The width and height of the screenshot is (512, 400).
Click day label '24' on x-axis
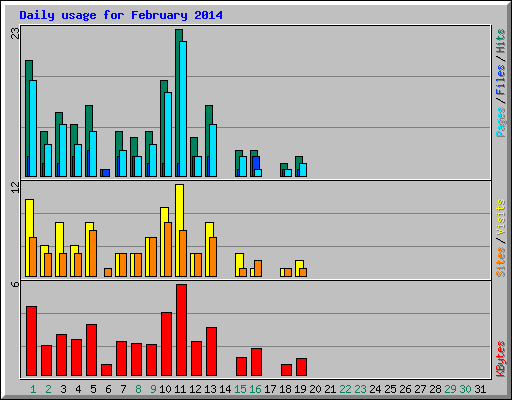click(375, 389)
